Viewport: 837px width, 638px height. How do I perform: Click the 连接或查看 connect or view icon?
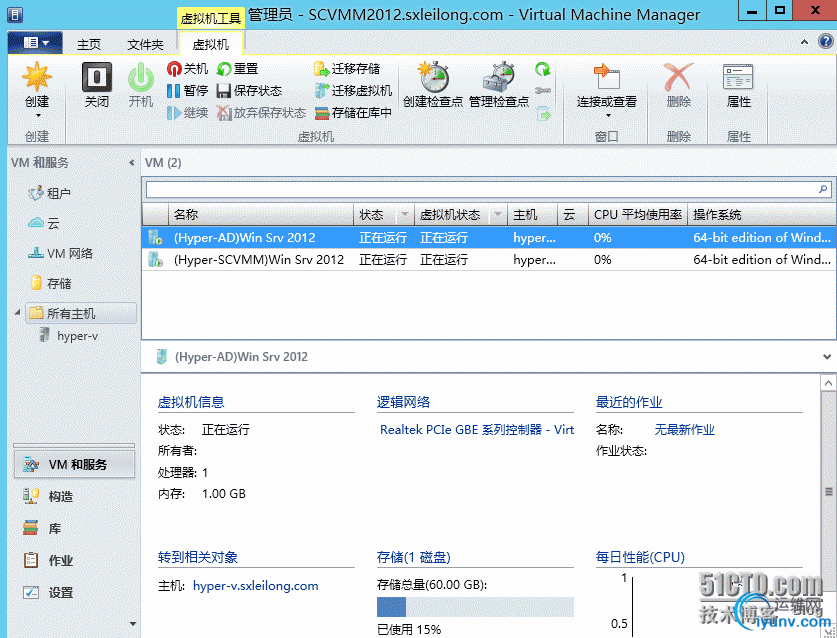pos(606,76)
